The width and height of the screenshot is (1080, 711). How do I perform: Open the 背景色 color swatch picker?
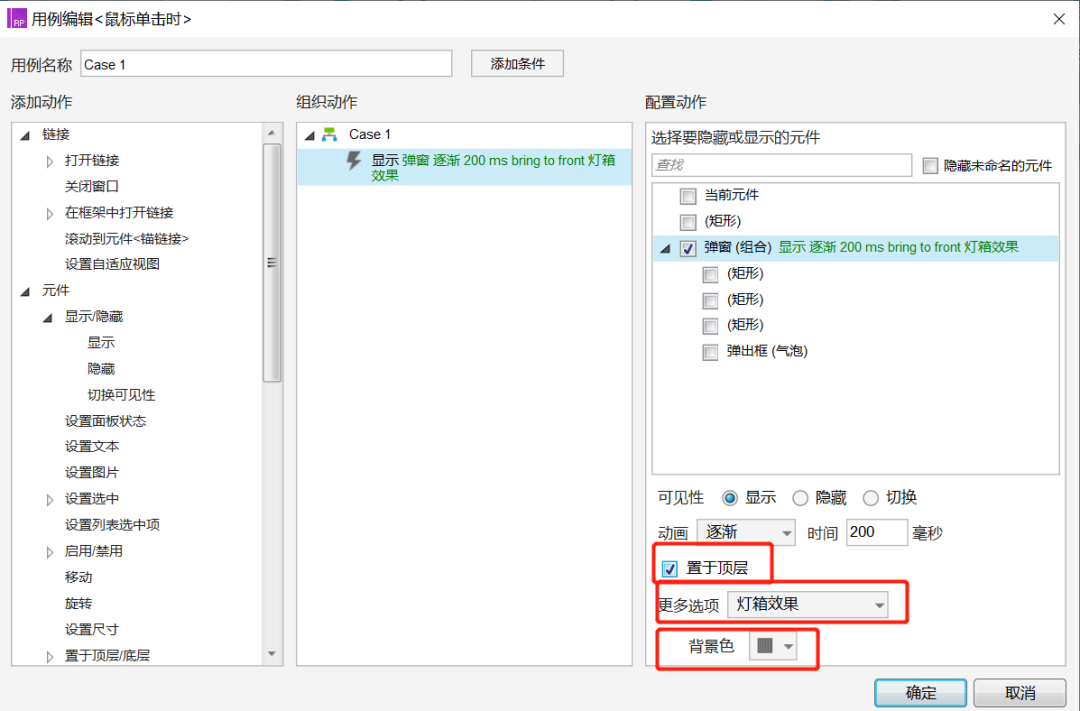coord(772,646)
